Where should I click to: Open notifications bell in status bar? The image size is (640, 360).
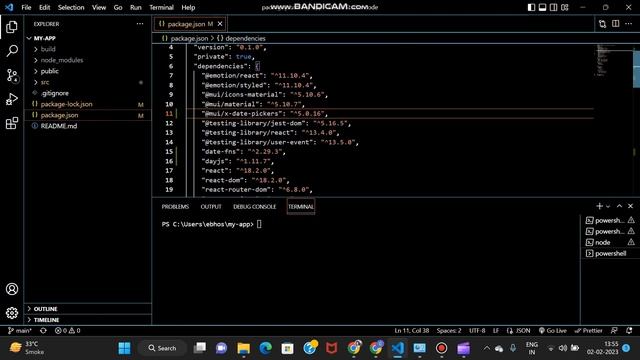click(629, 331)
